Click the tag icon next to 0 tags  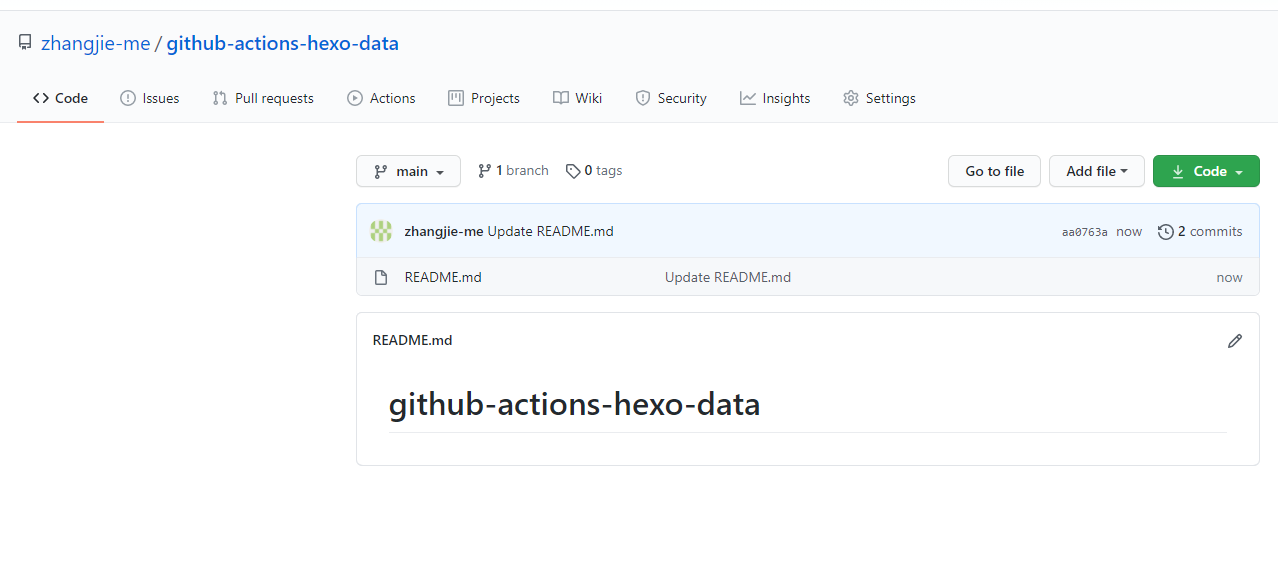[x=573, y=171]
